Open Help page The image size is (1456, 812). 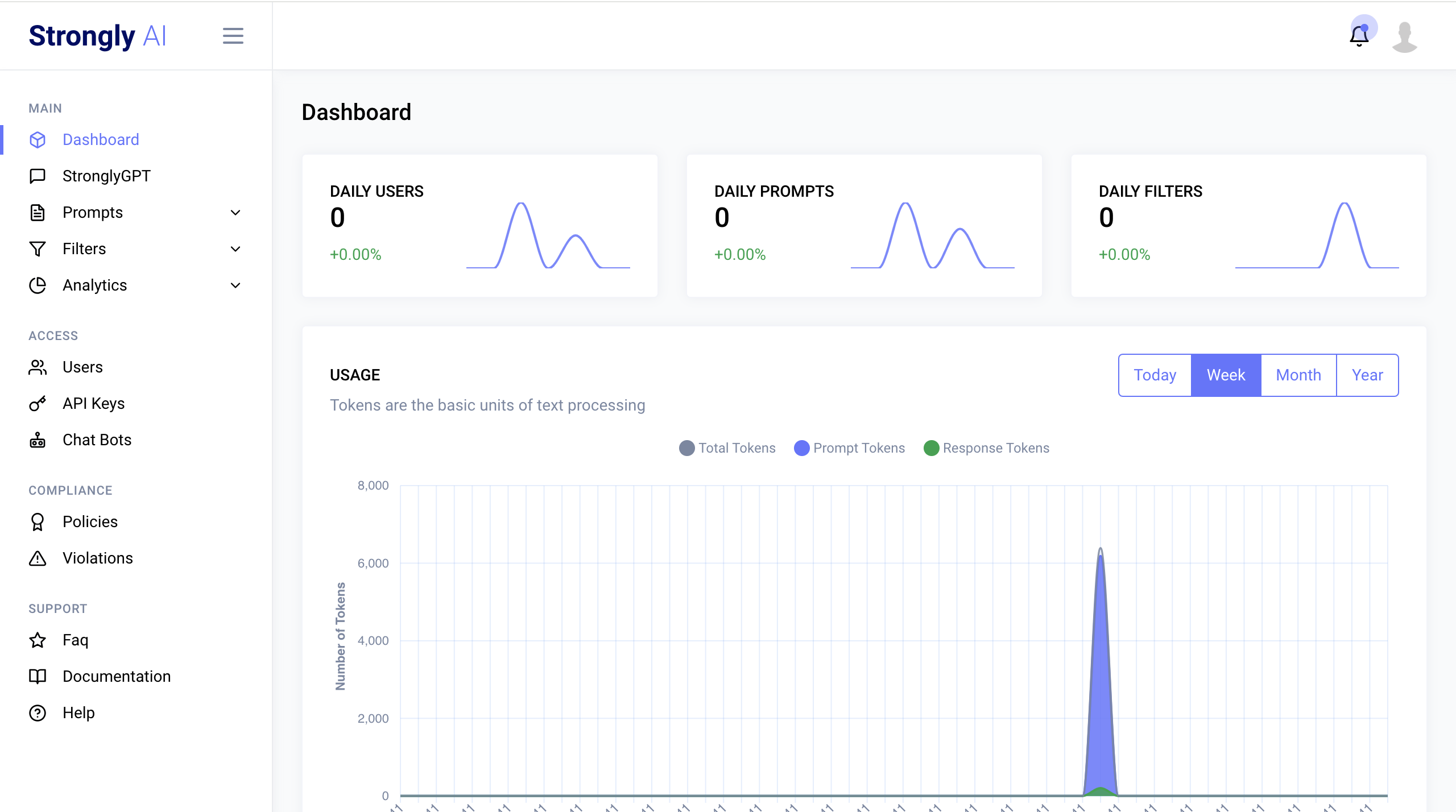coord(78,713)
